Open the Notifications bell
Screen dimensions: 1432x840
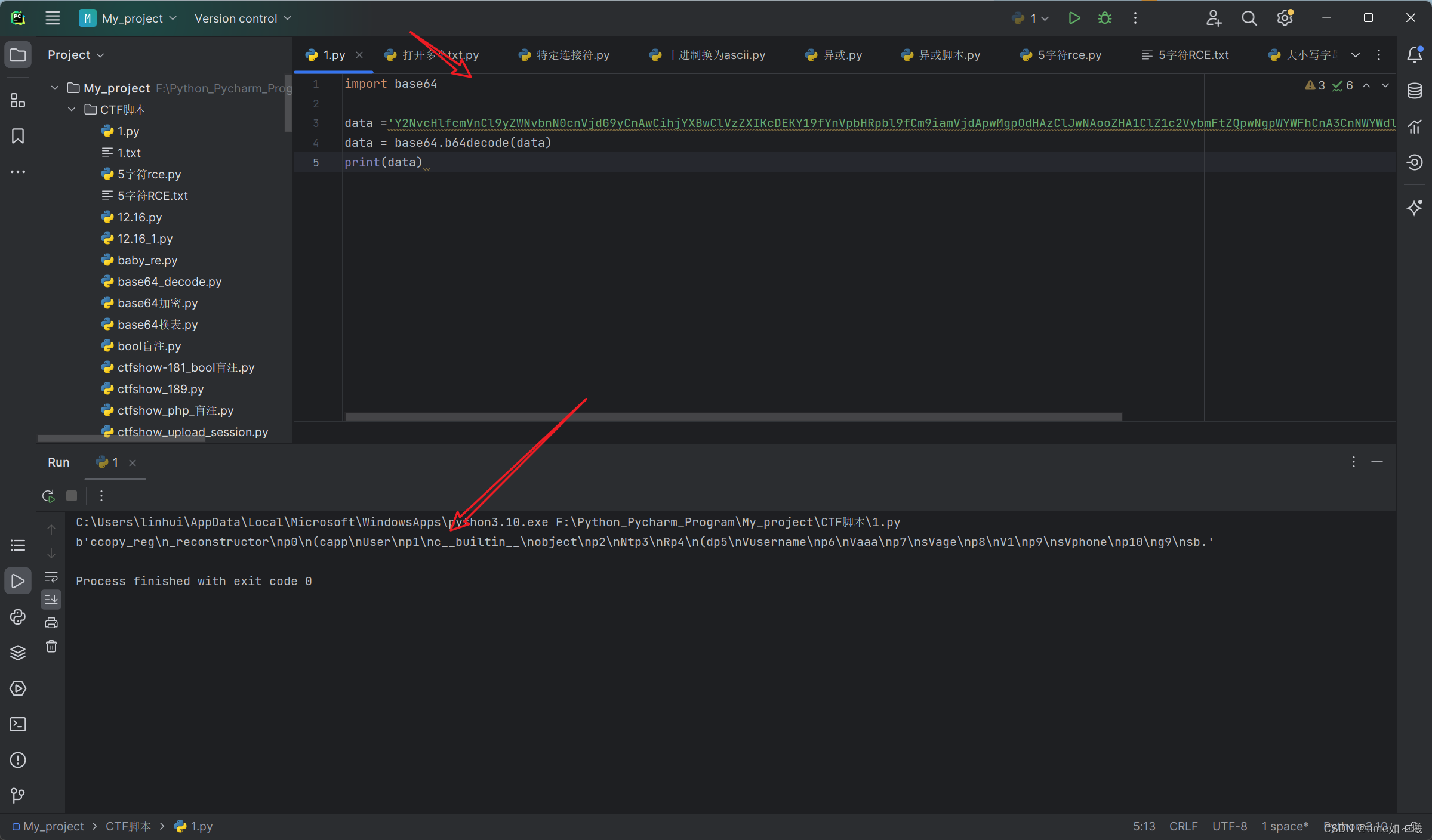pyautogui.click(x=1414, y=55)
